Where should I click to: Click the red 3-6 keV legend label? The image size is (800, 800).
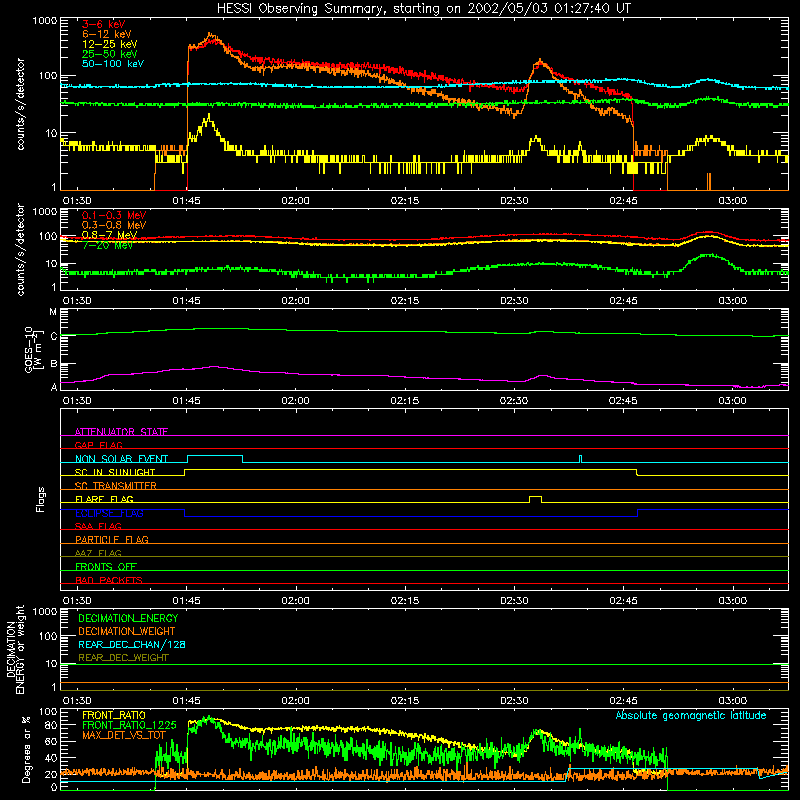click(104, 24)
